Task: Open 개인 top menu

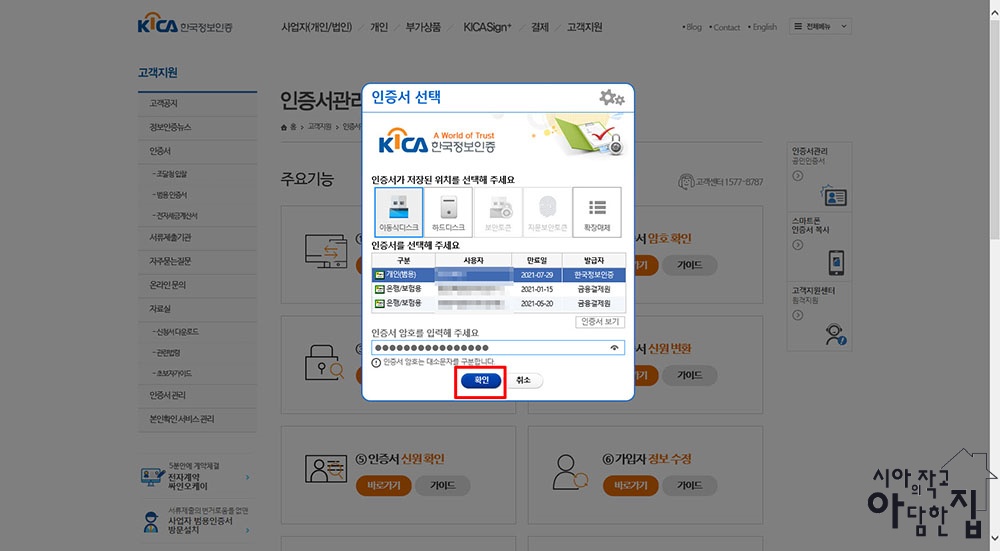Action: click(x=379, y=27)
